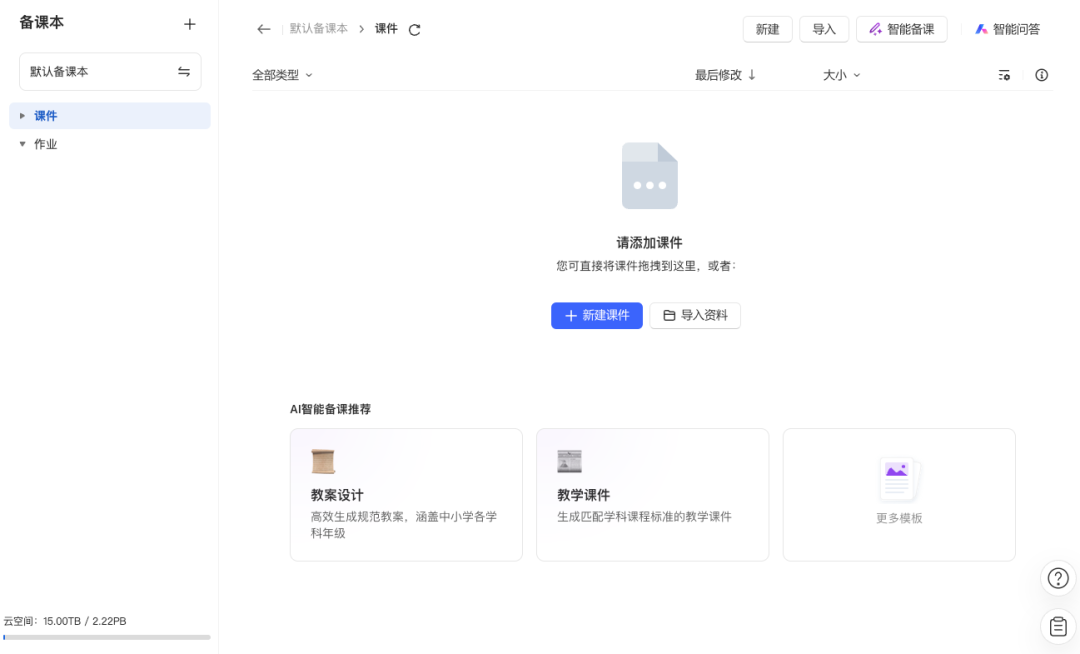This screenshot has width=1080, height=654.
Task: Expand the 课件 sidebar section
Action: point(23,115)
